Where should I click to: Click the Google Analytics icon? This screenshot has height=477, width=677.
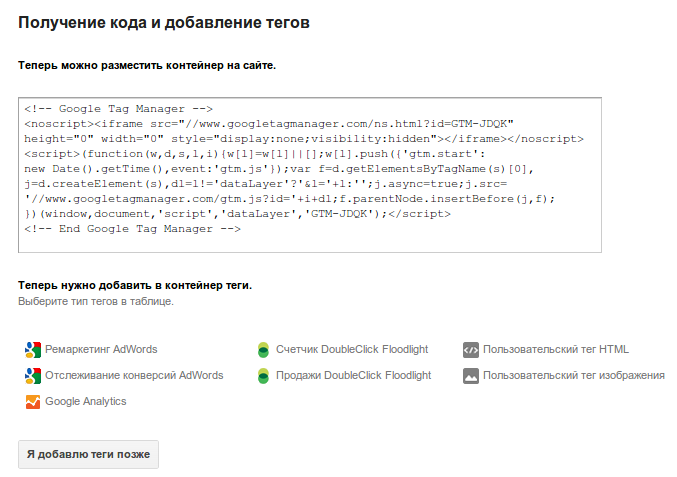tap(33, 402)
